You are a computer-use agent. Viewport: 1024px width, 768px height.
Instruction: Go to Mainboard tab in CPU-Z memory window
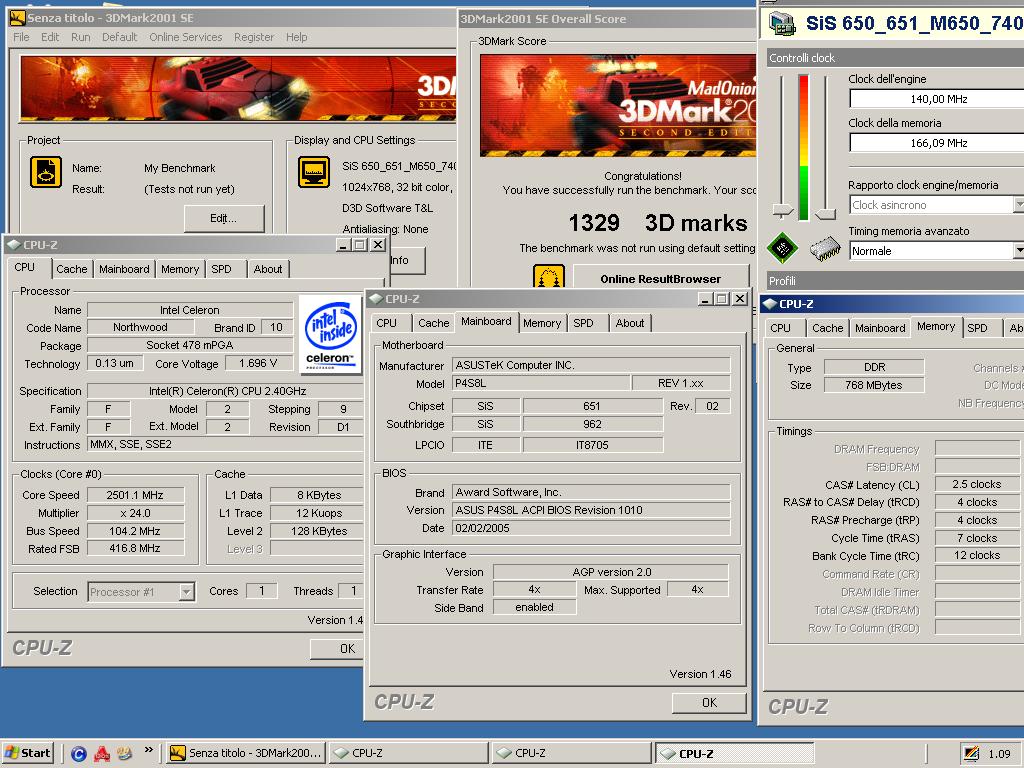click(x=880, y=328)
